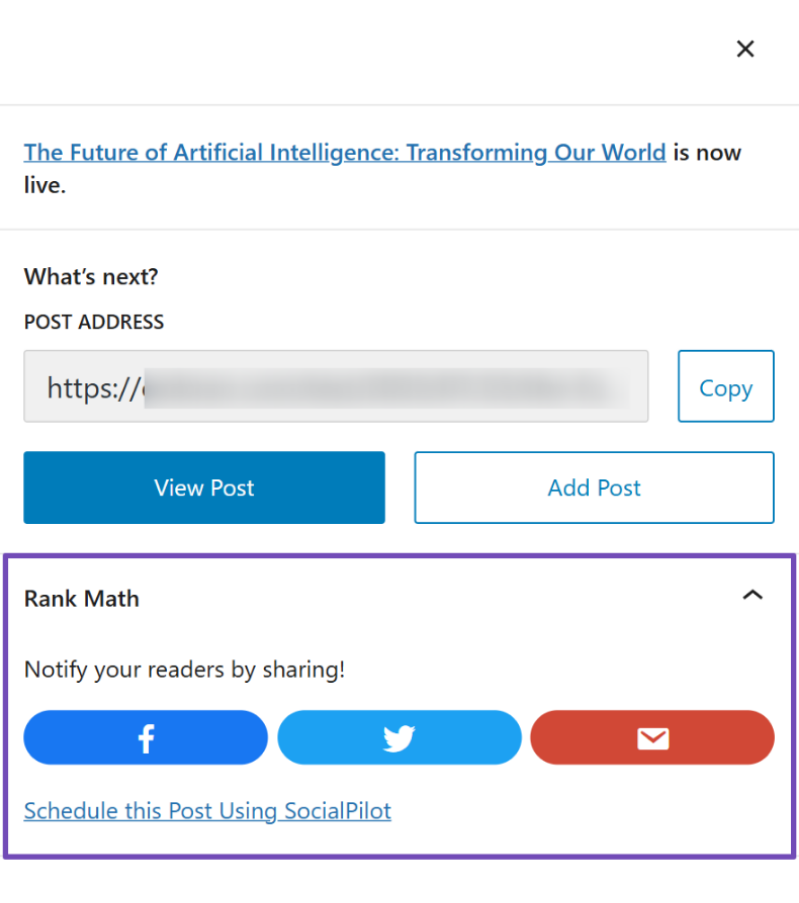This screenshot has width=799, height=903.
Task: Tap the light-blue Twitter share pill
Action: click(399, 738)
